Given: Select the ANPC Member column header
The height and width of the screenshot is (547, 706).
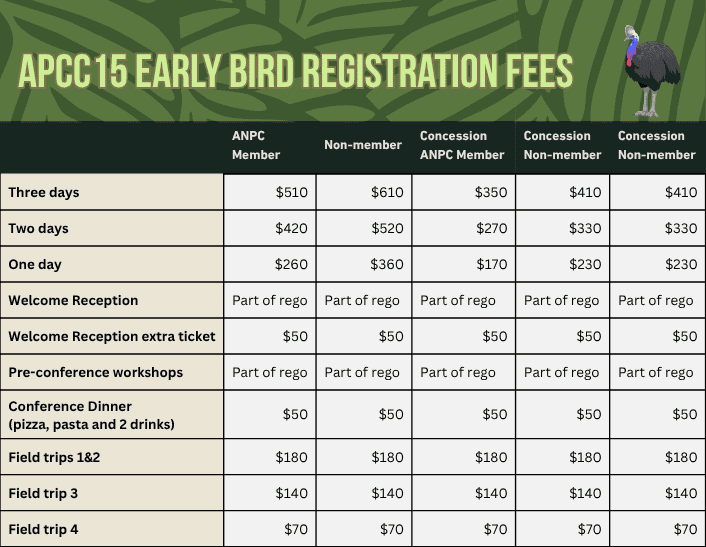Looking at the screenshot, I should pos(256,145).
